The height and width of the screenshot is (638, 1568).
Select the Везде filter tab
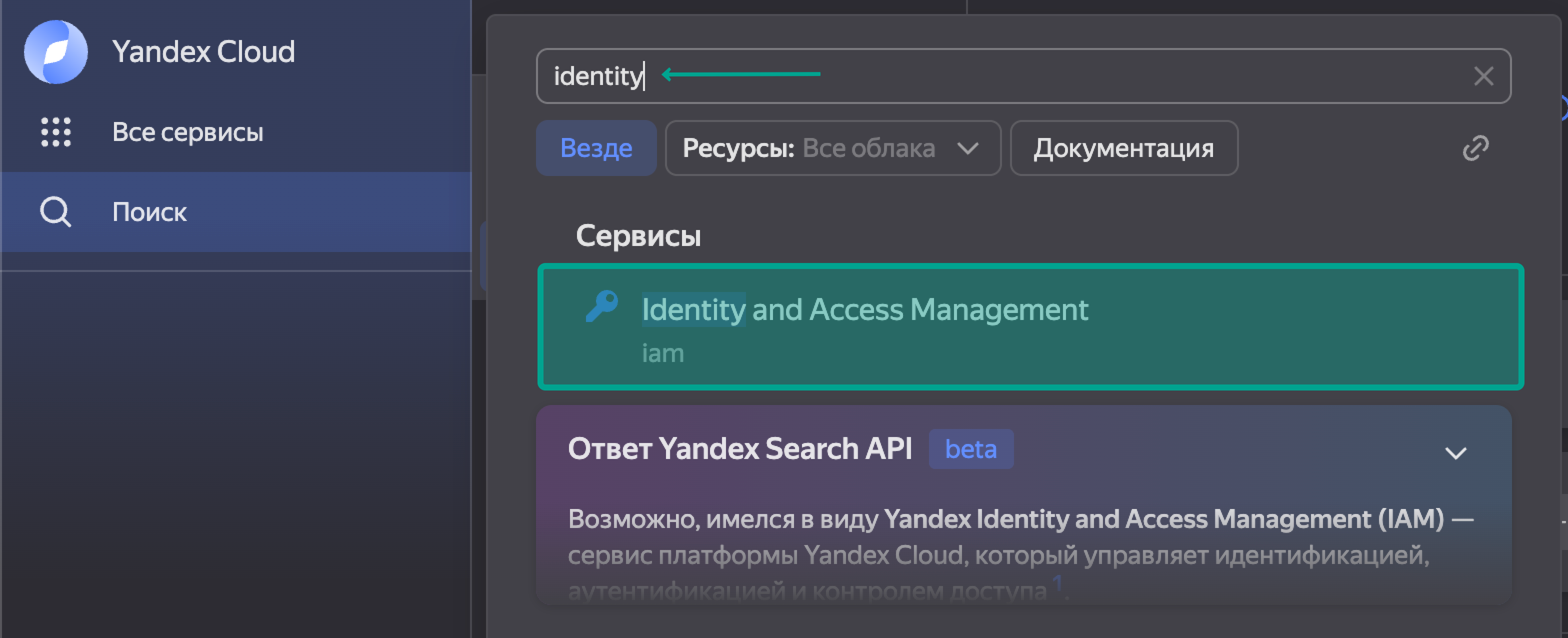click(x=595, y=148)
